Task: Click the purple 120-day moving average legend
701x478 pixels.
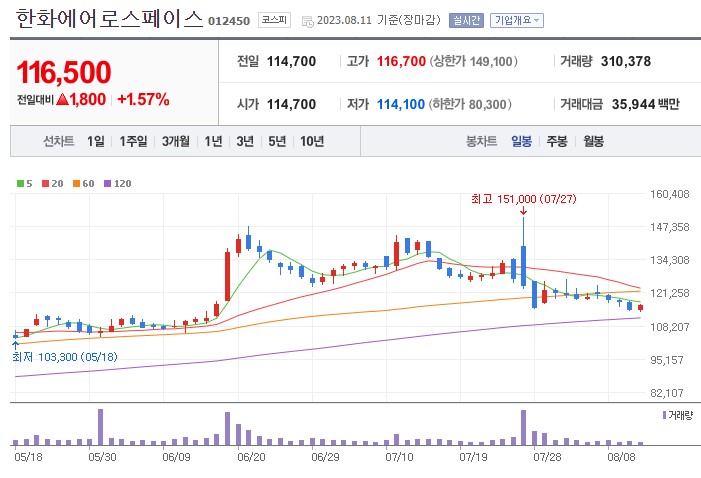Action: point(118,183)
